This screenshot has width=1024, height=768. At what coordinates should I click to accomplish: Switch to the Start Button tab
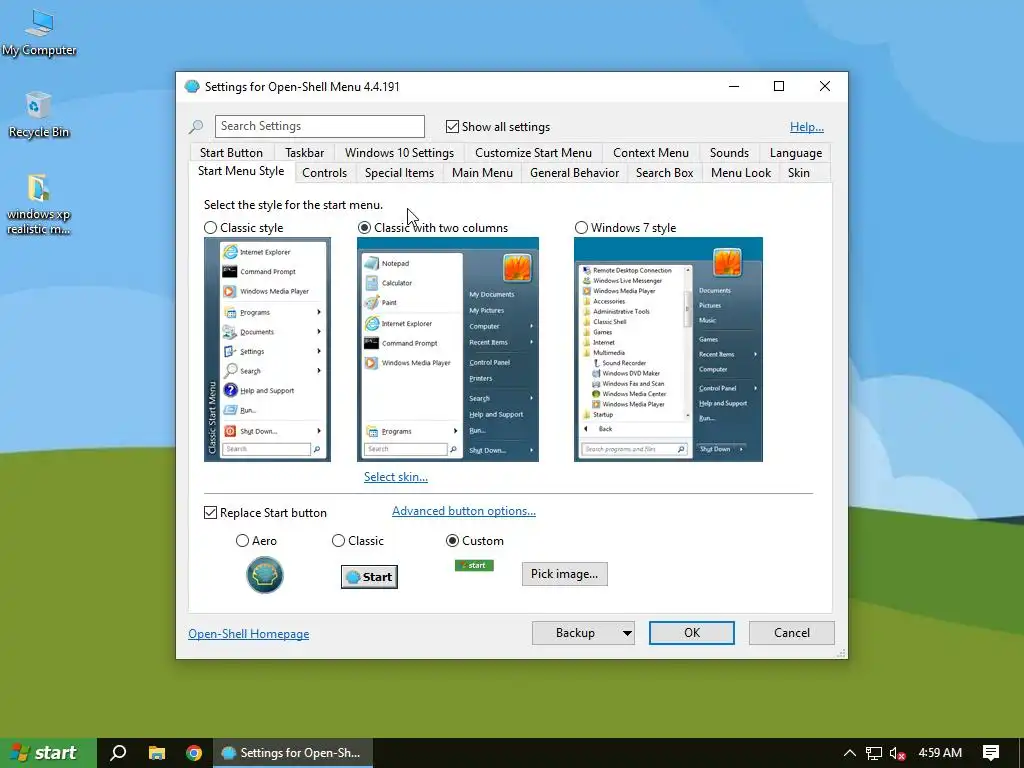[231, 153]
